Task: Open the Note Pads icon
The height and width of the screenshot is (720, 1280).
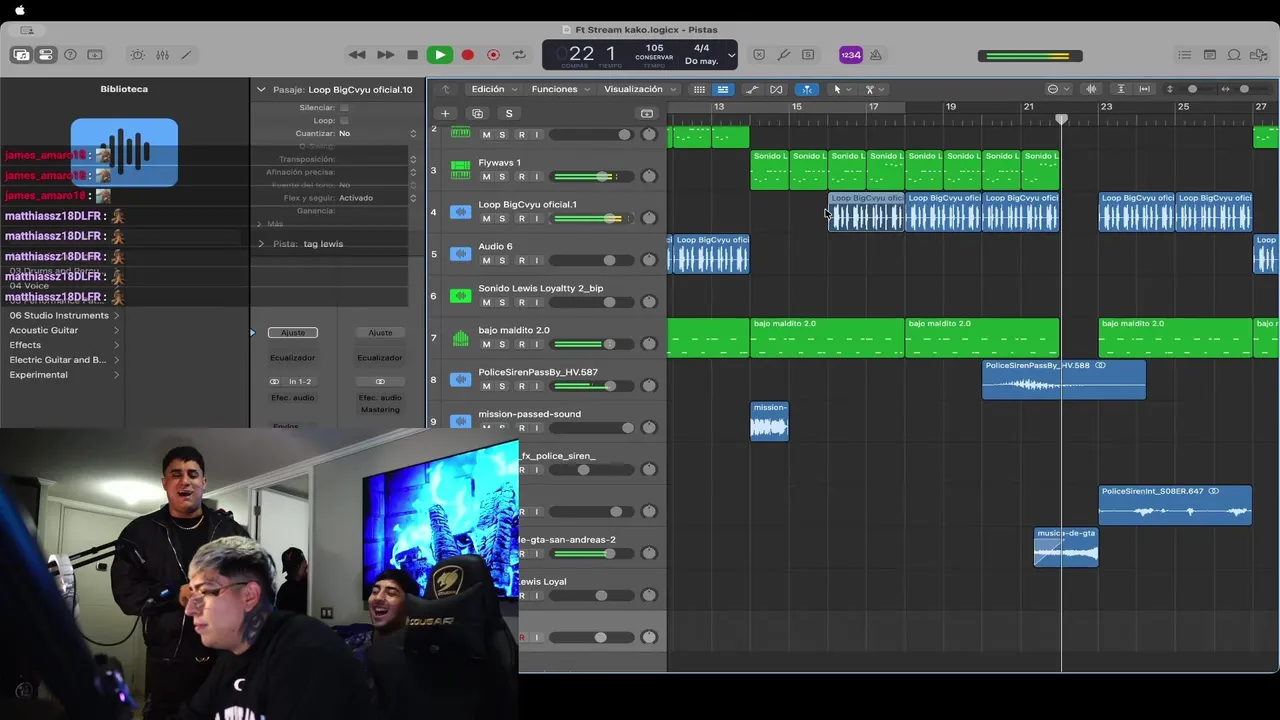Action: 1209,55
